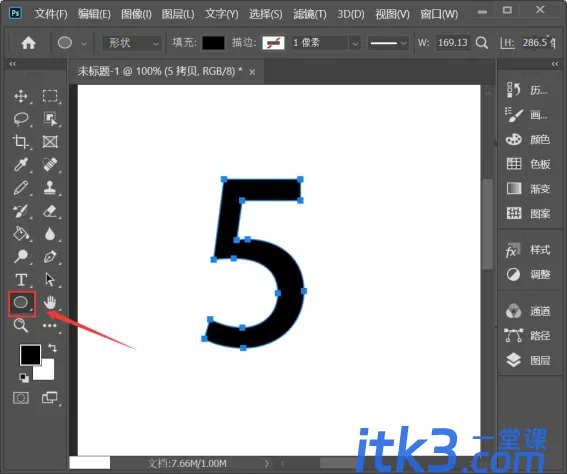The image size is (567, 474).
Task: Swap foreground and background colors
Action: [52, 348]
